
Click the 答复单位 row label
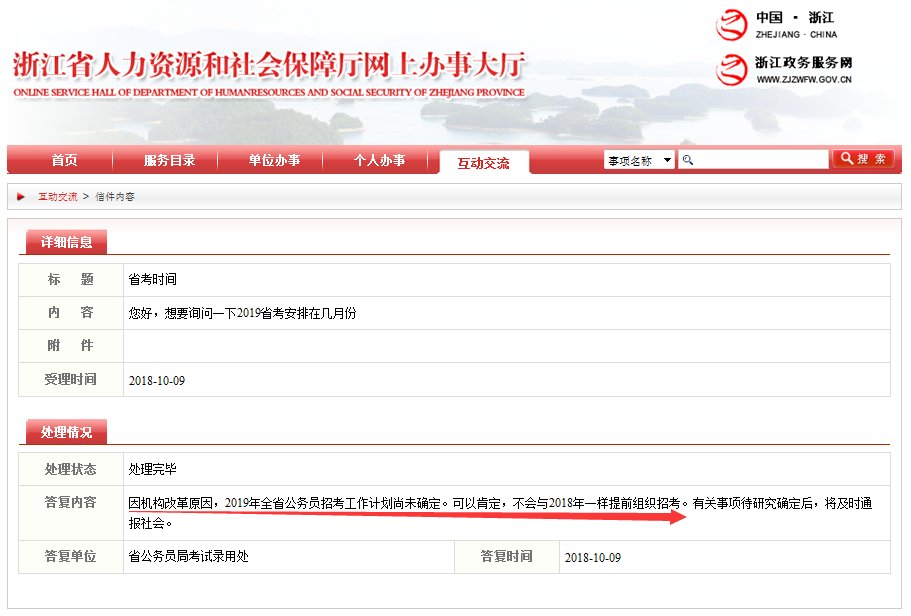point(71,557)
